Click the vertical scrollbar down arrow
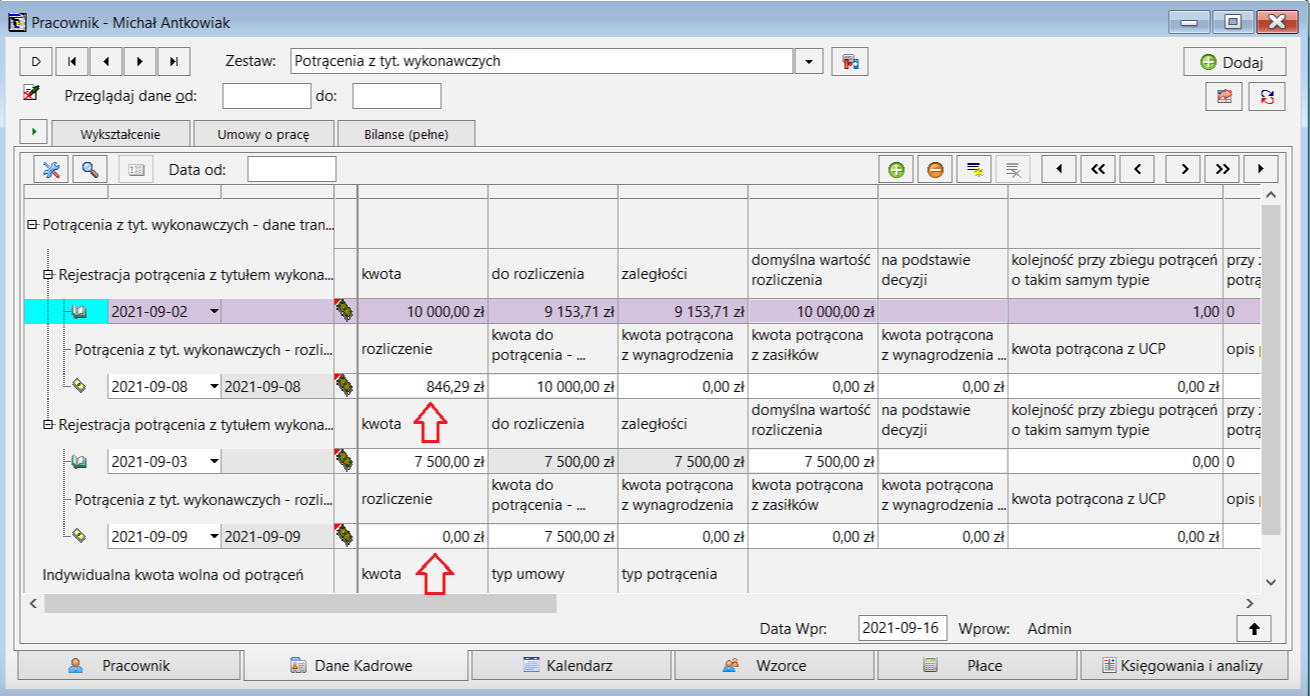 (1270, 581)
